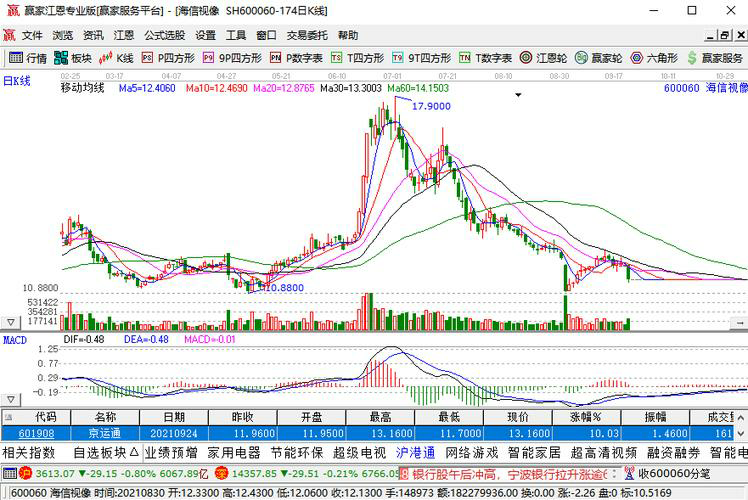Select the 业绩预增 tab

pos(171,452)
